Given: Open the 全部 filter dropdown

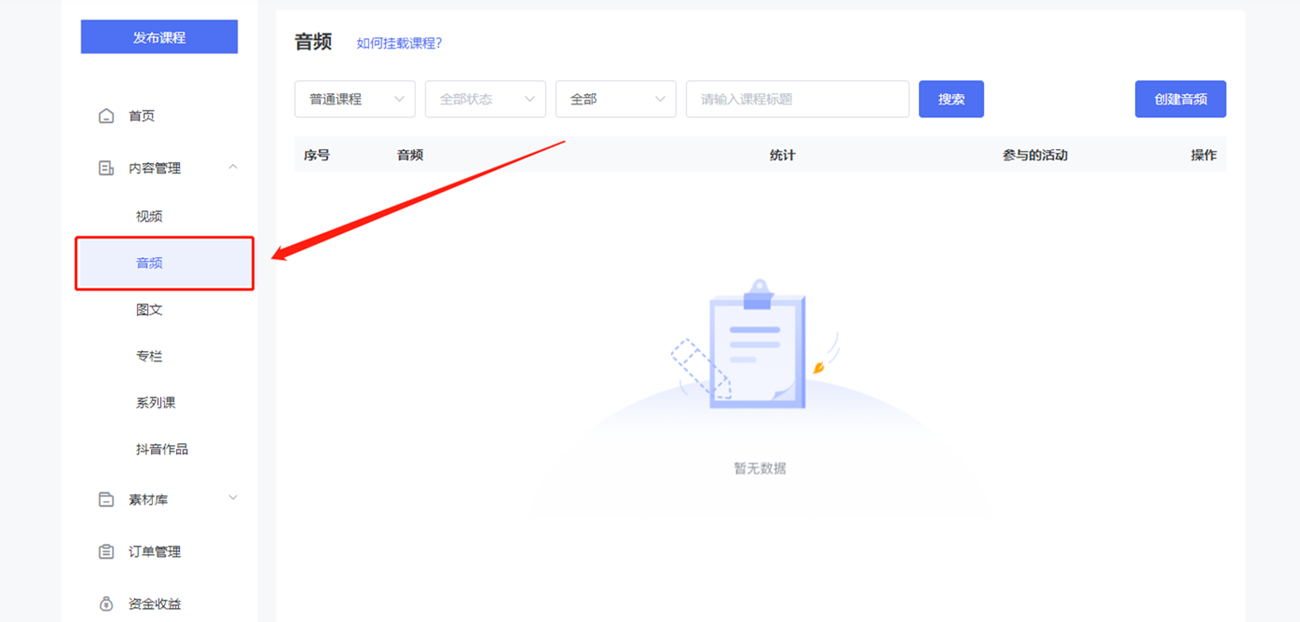Looking at the screenshot, I should pyautogui.click(x=615, y=99).
